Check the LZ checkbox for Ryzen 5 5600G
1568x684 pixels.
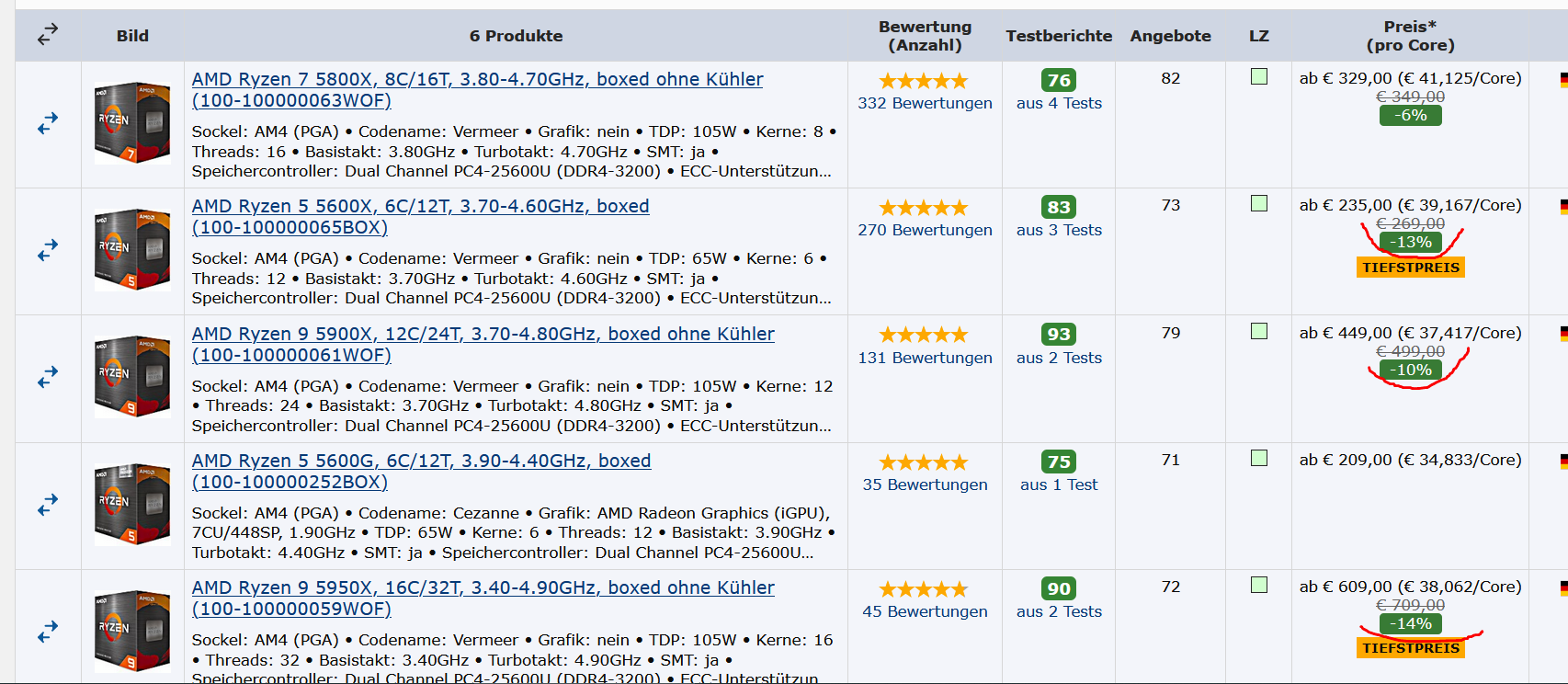(x=1259, y=458)
